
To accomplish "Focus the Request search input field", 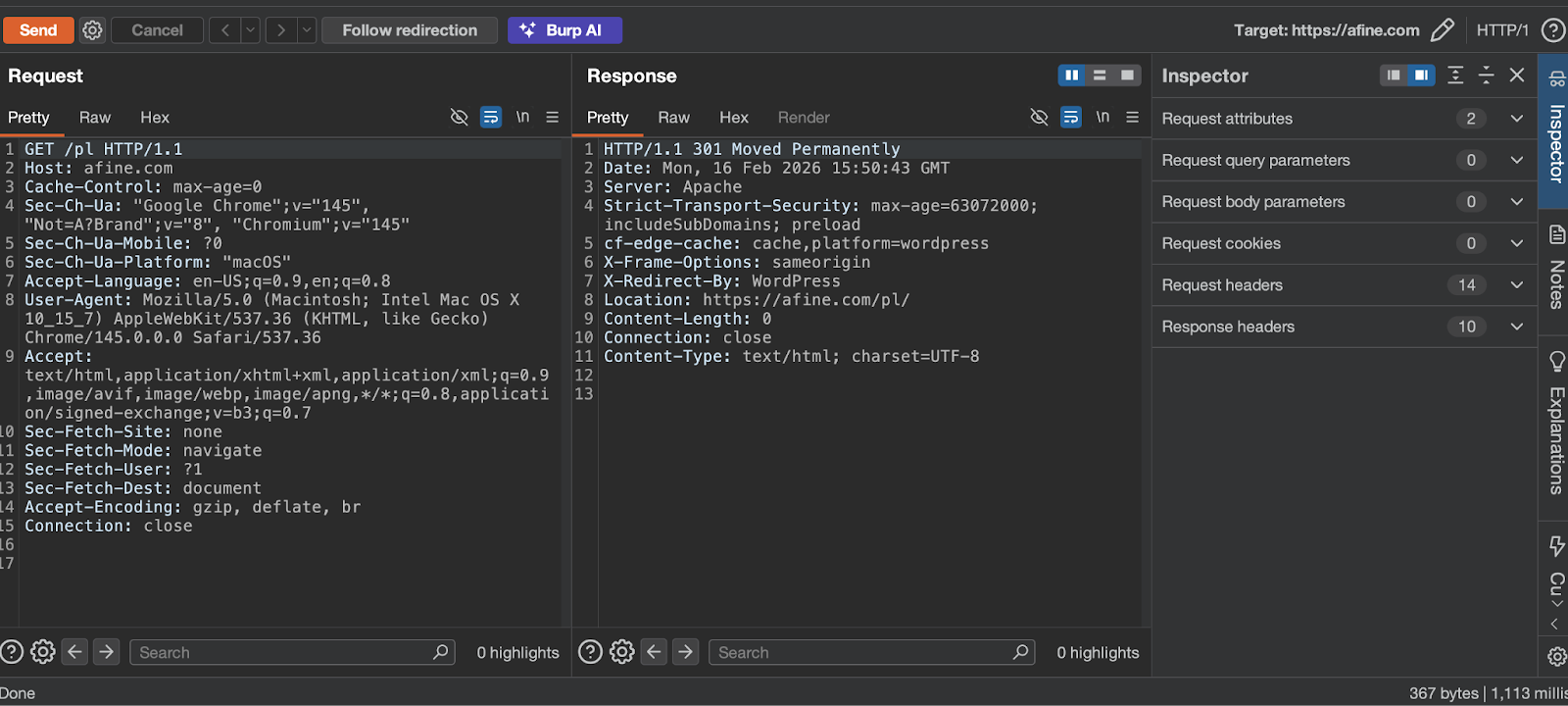I will [x=292, y=652].
